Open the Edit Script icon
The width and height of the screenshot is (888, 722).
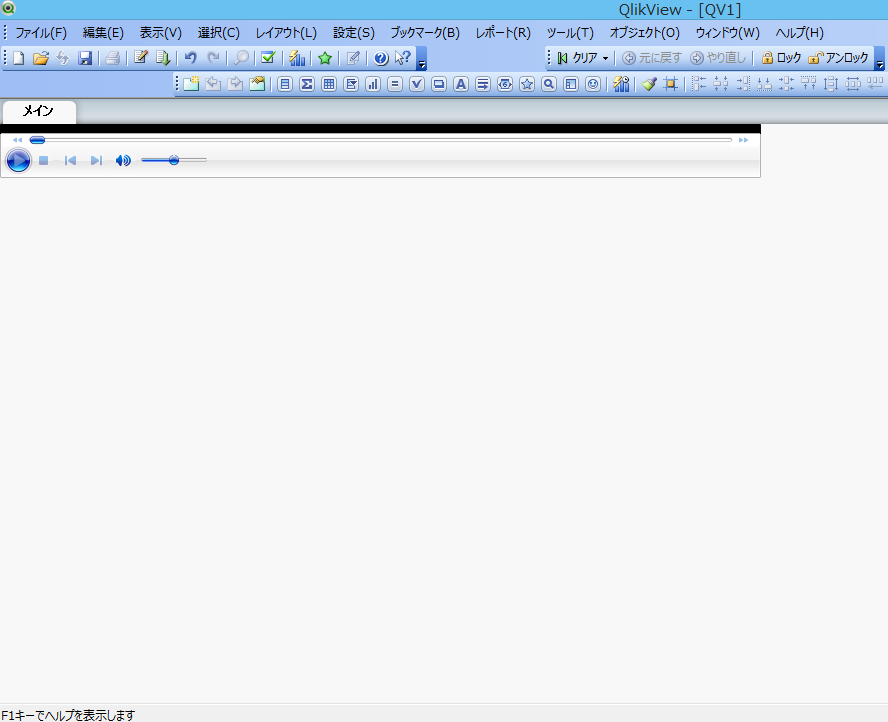coord(141,58)
